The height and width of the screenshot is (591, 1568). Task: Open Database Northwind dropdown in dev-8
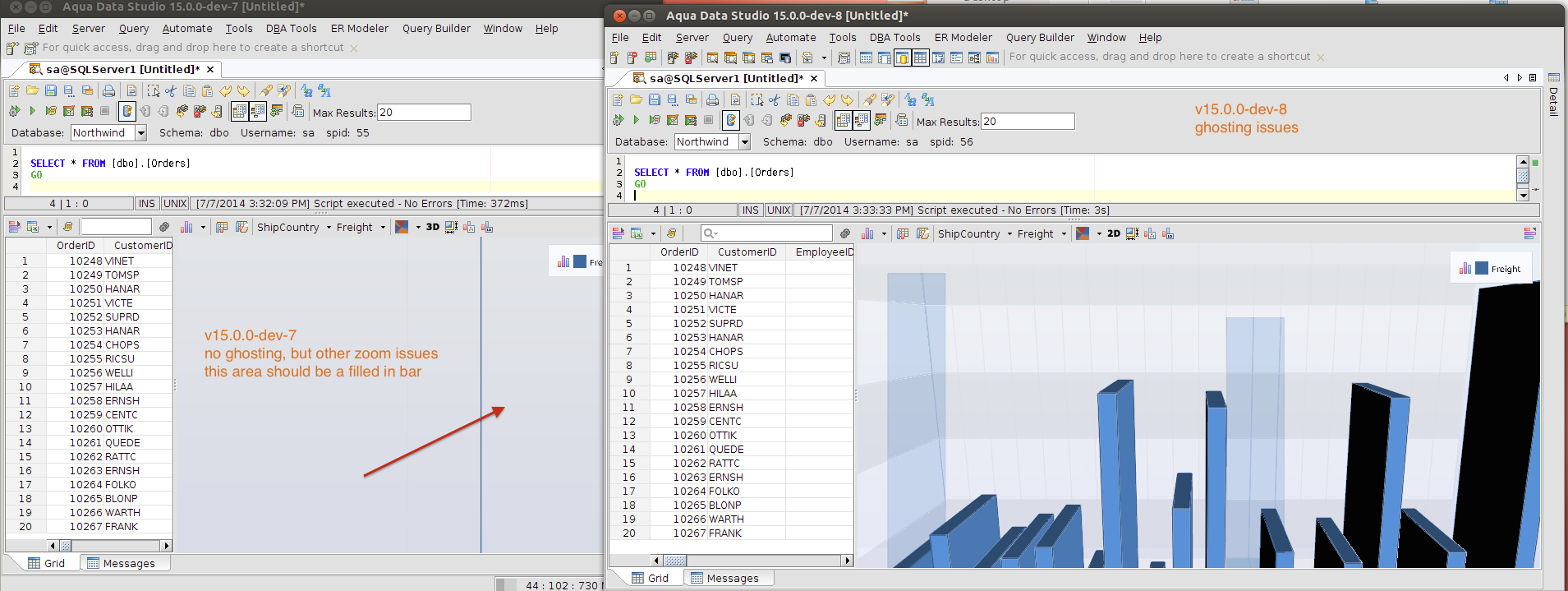click(745, 141)
